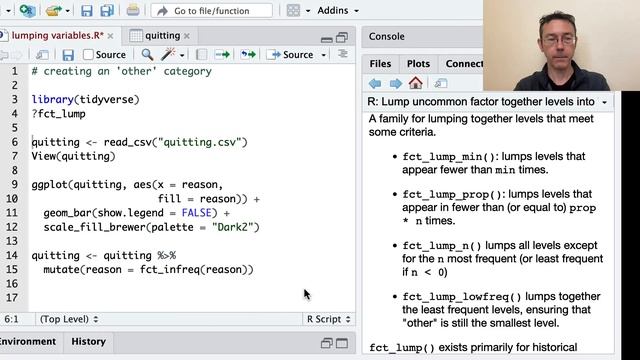The height and width of the screenshot is (360, 640).
Task: Click the View(quitting) code line
Action: [x=73, y=156]
